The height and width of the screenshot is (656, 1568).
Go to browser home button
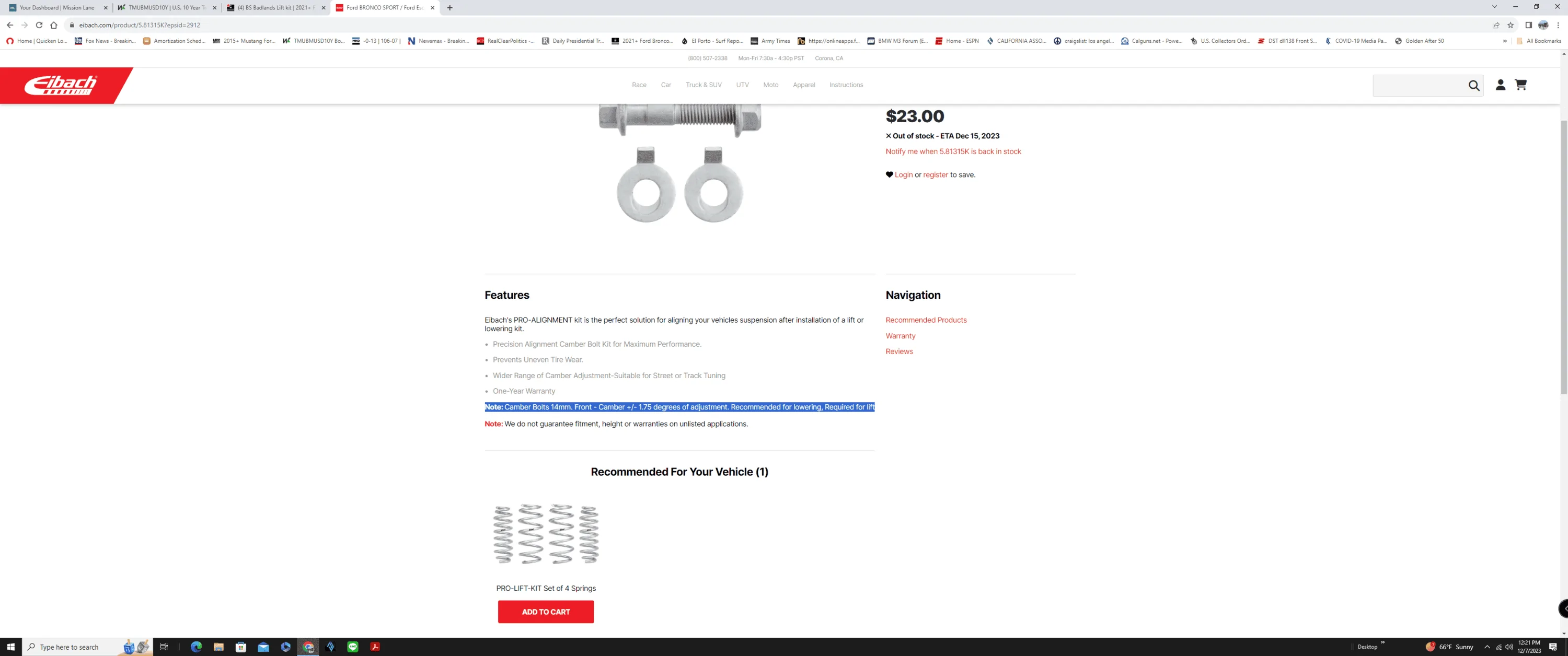pyautogui.click(x=53, y=25)
